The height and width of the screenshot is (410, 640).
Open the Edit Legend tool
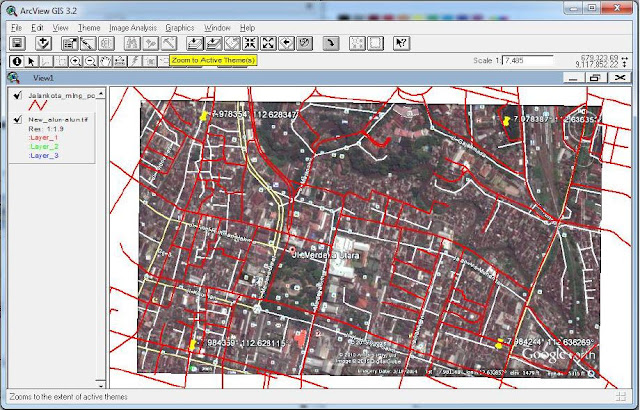(88, 43)
